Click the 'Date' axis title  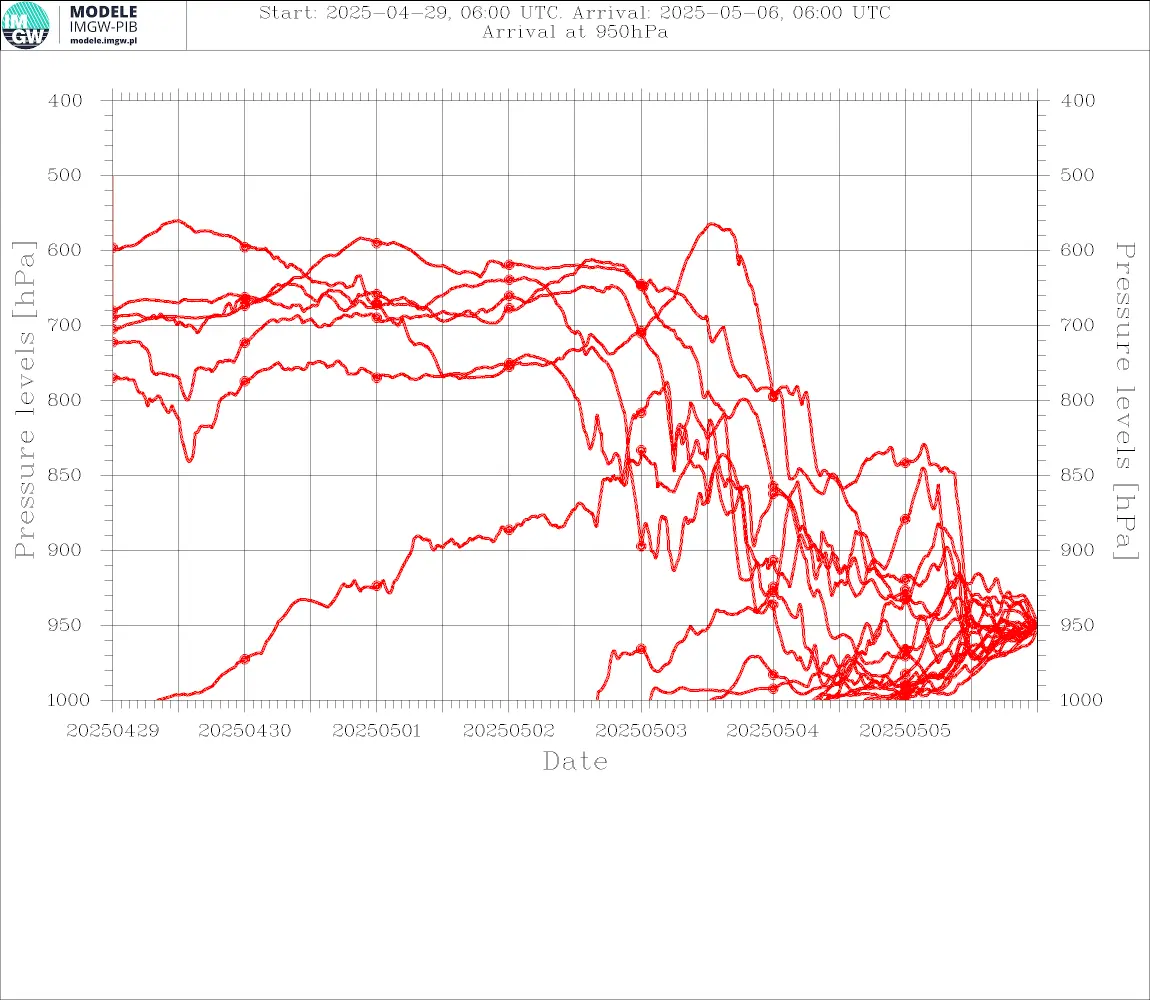click(575, 762)
